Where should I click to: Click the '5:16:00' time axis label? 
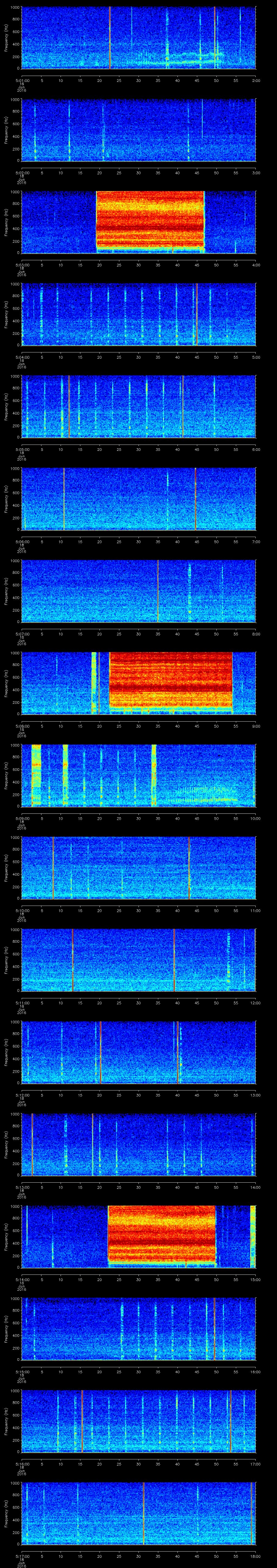tap(22, 1463)
